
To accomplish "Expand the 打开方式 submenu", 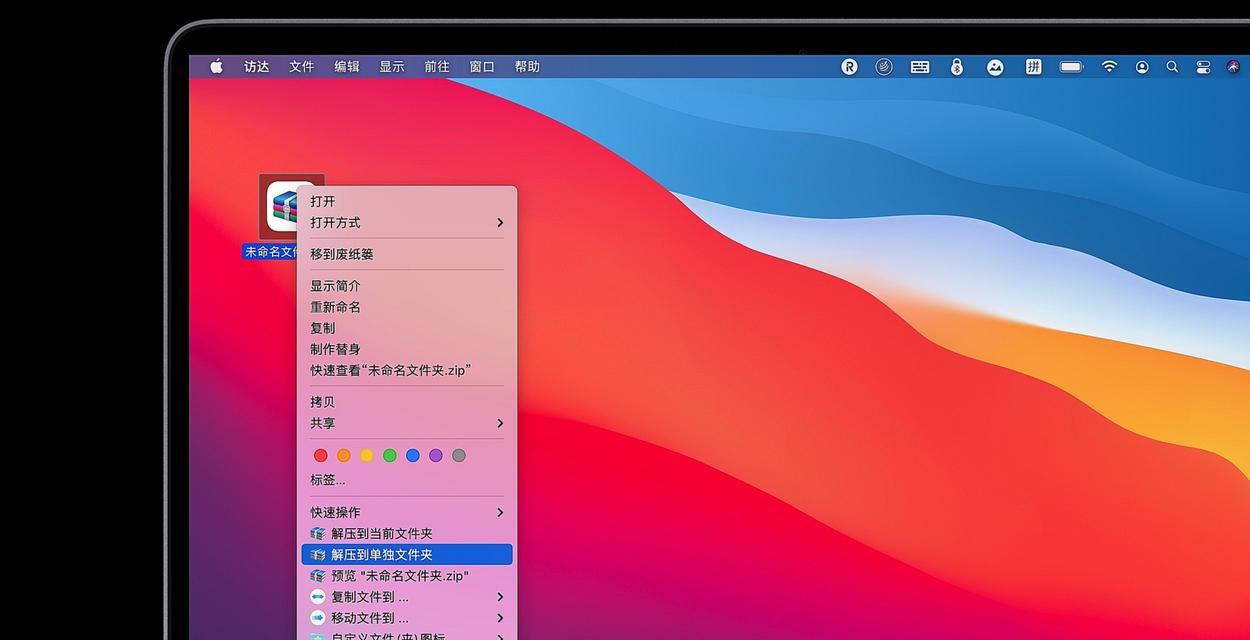I will pyautogui.click(x=407, y=222).
